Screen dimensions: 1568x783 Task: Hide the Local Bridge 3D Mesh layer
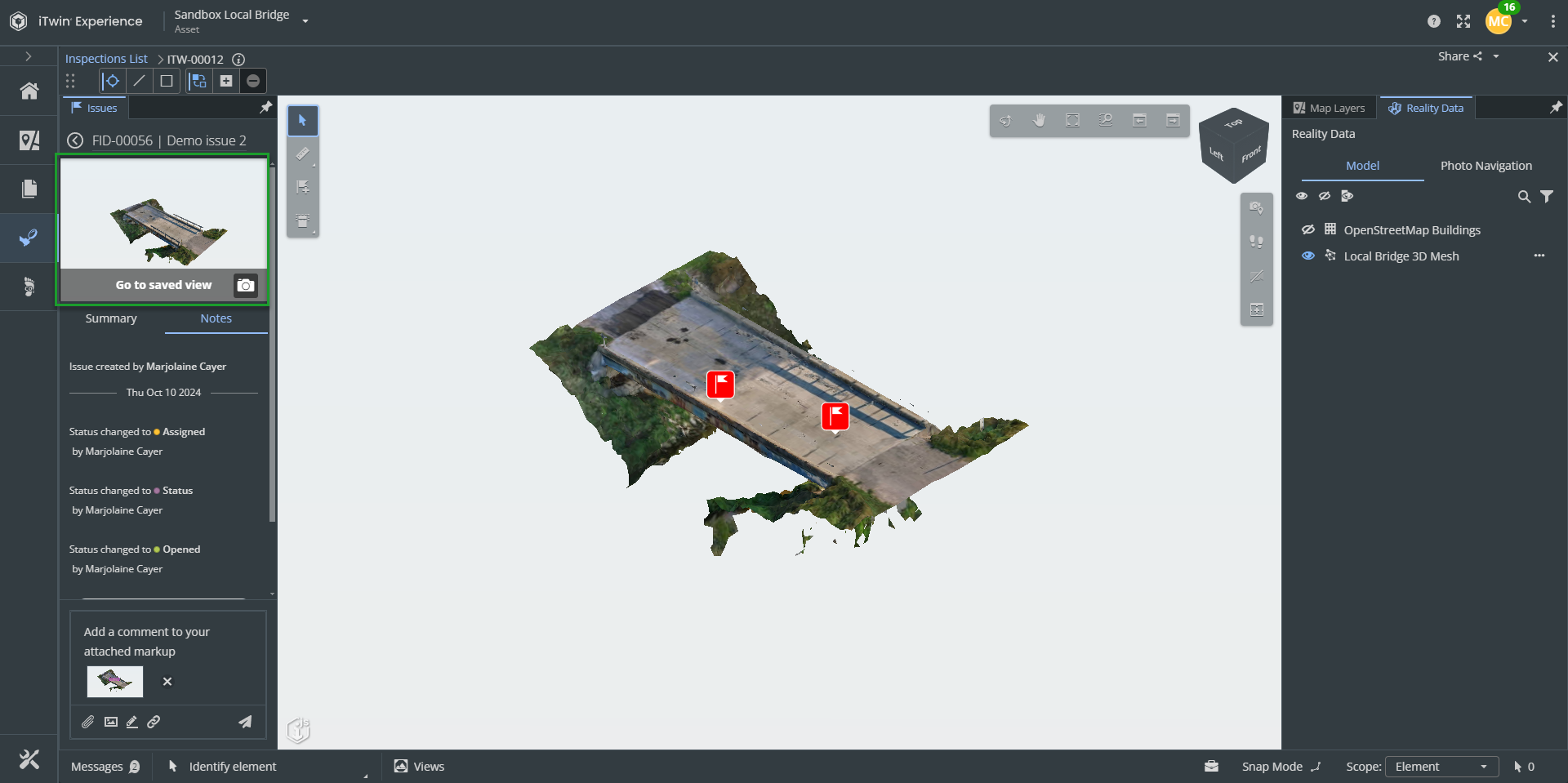click(1307, 256)
